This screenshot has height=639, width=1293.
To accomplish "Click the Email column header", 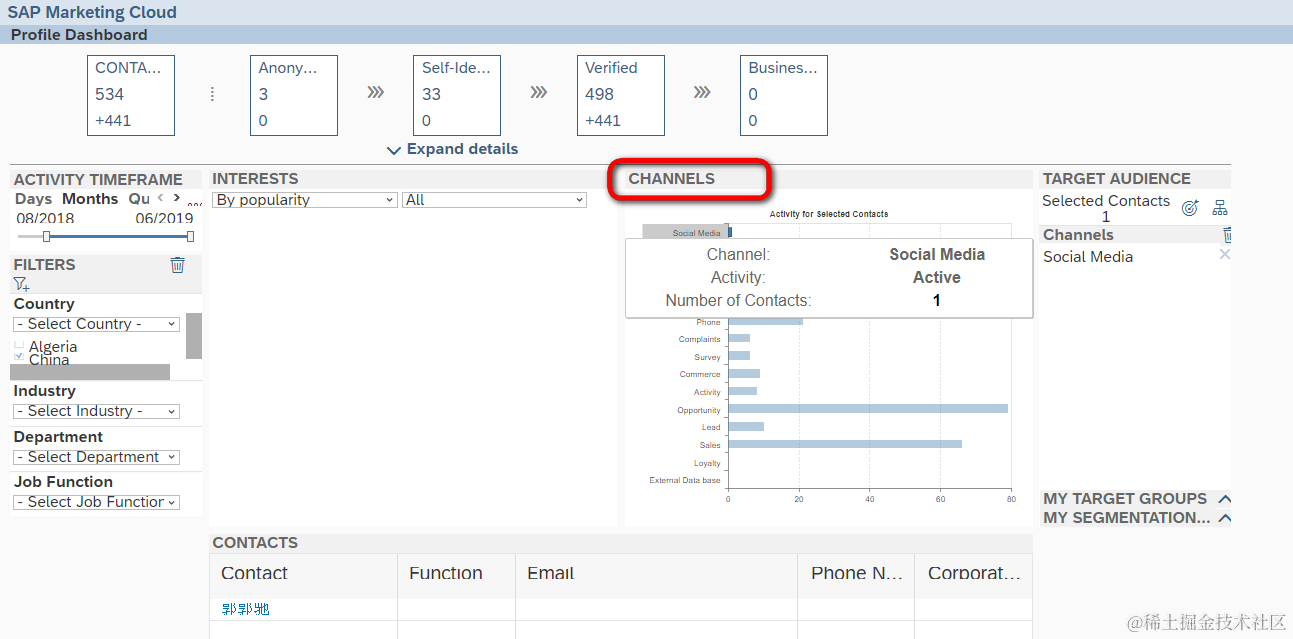I will [x=656, y=574].
